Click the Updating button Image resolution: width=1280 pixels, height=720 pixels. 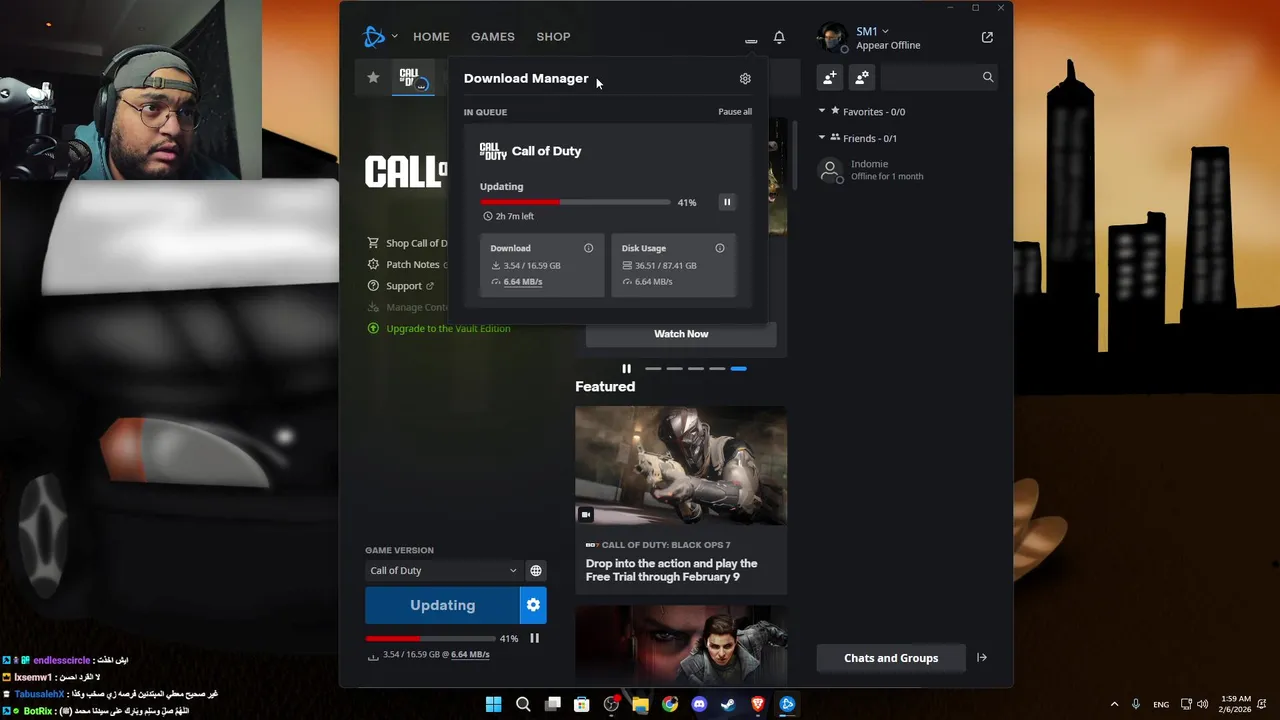click(x=442, y=605)
